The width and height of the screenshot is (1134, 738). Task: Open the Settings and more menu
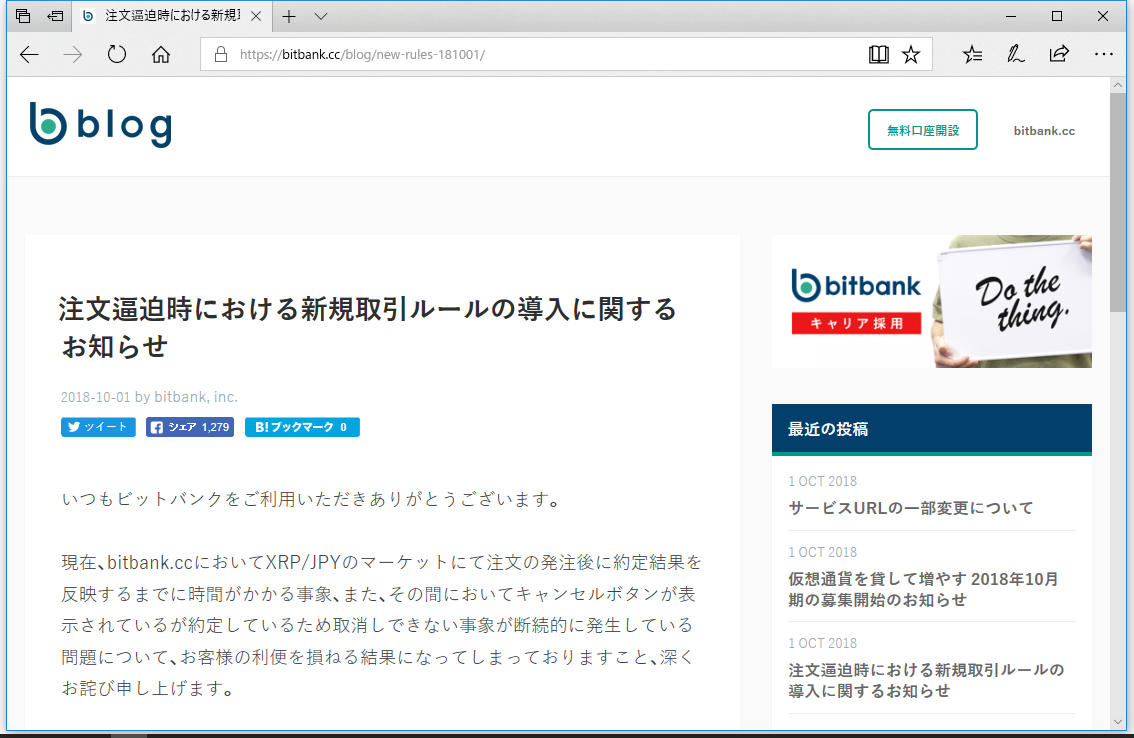[x=1103, y=55]
